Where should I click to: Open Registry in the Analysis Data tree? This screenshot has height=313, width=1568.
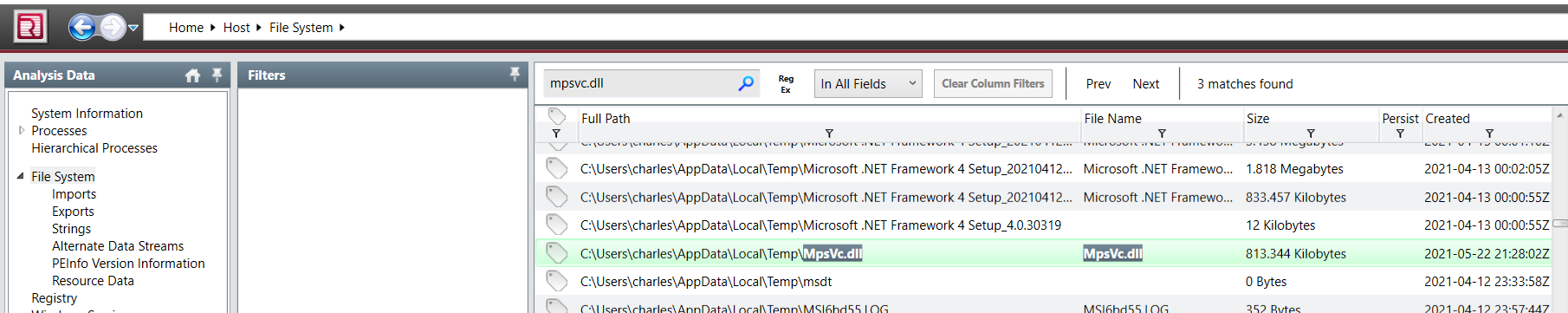click(x=54, y=298)
